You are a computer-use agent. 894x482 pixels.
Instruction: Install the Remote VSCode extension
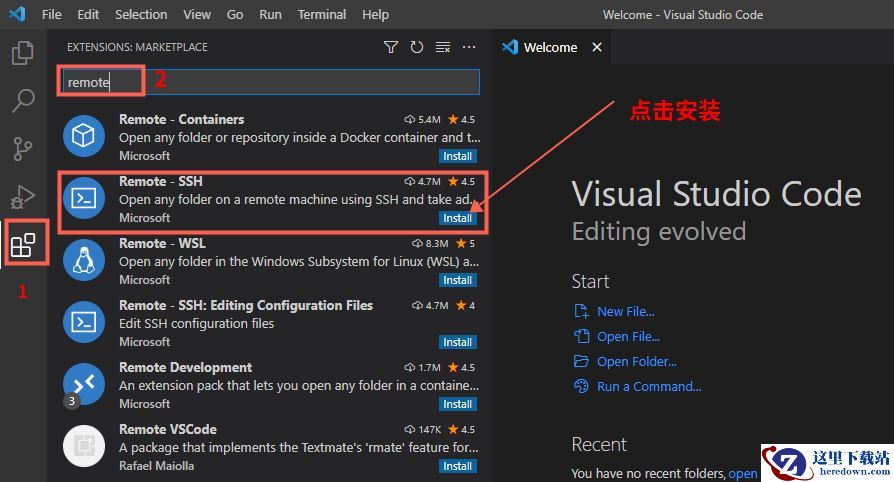[x=458, y=466]
